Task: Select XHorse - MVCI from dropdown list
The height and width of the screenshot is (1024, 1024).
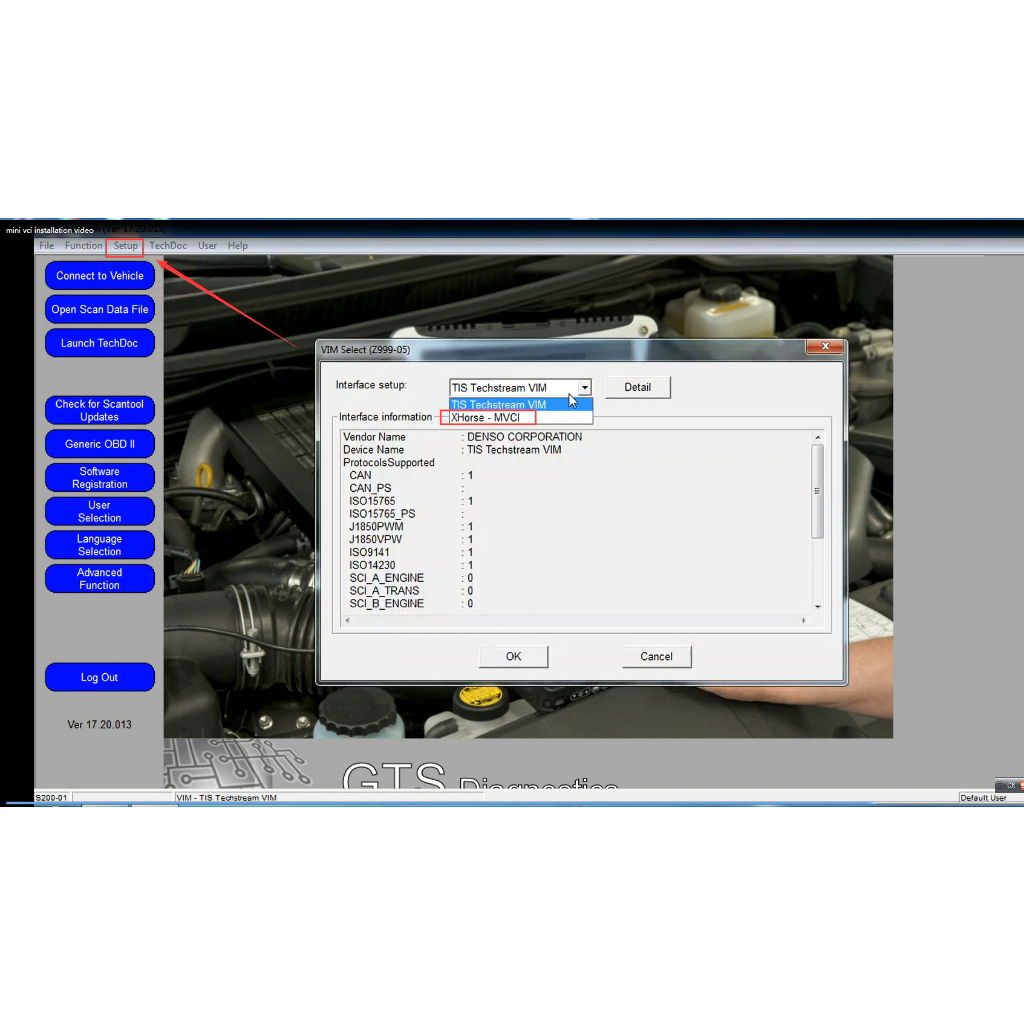Action: (486, 418)
